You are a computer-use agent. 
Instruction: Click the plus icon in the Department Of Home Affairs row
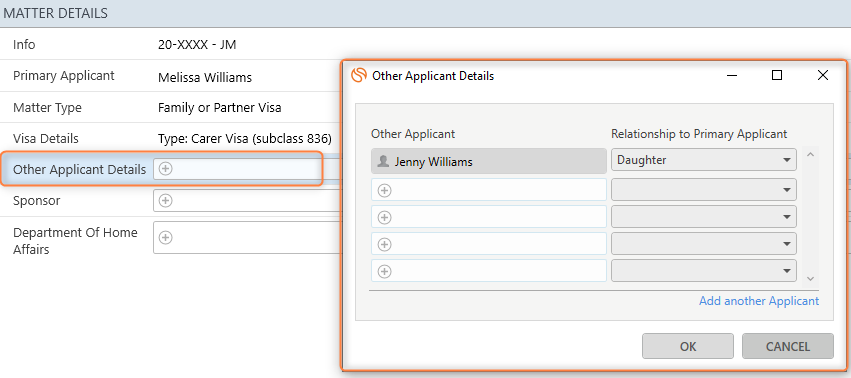click(166, 238)
